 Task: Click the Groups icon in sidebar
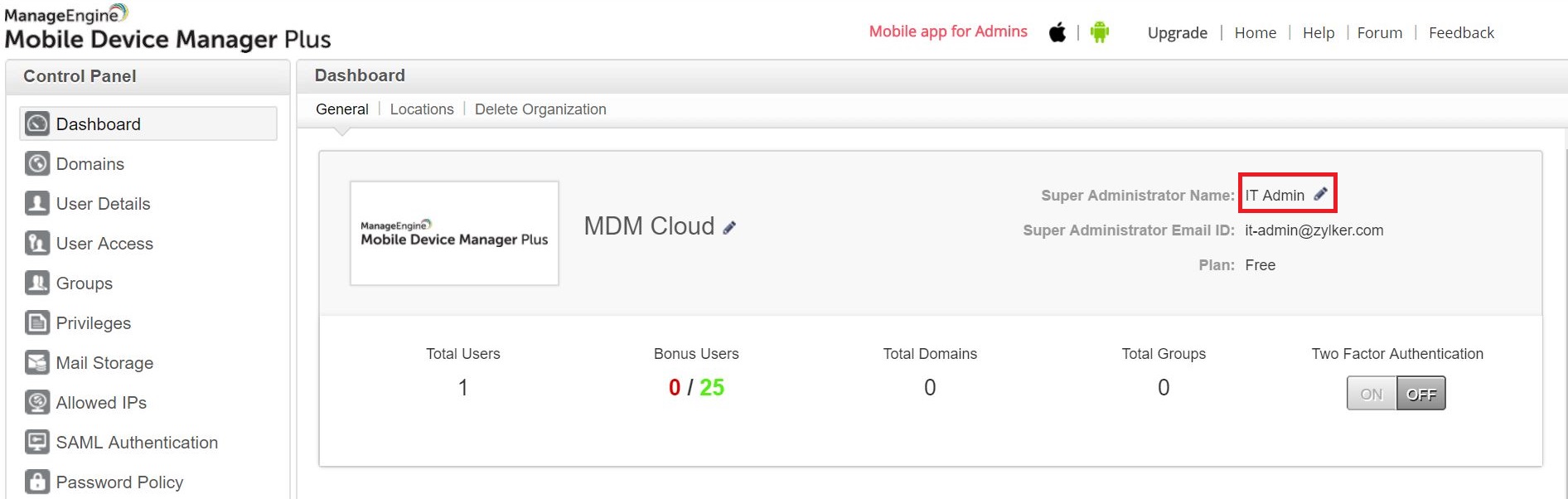click(37, 283)
